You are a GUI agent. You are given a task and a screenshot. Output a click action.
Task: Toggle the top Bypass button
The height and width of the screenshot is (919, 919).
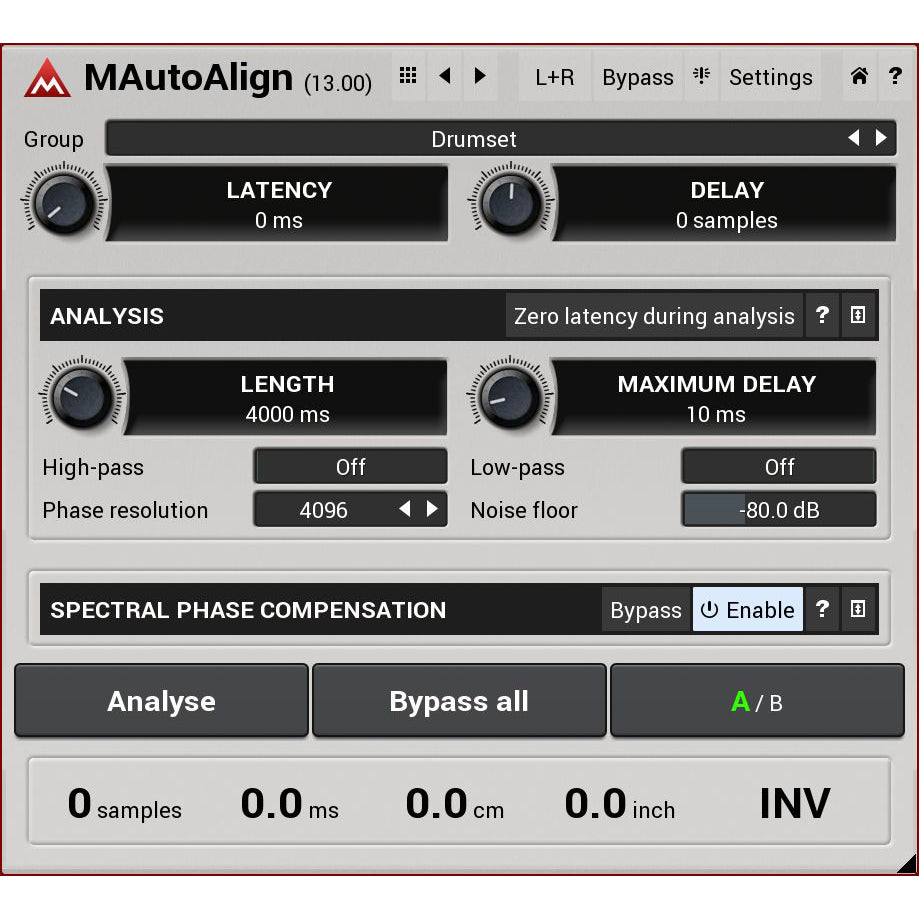coord(637,77)
